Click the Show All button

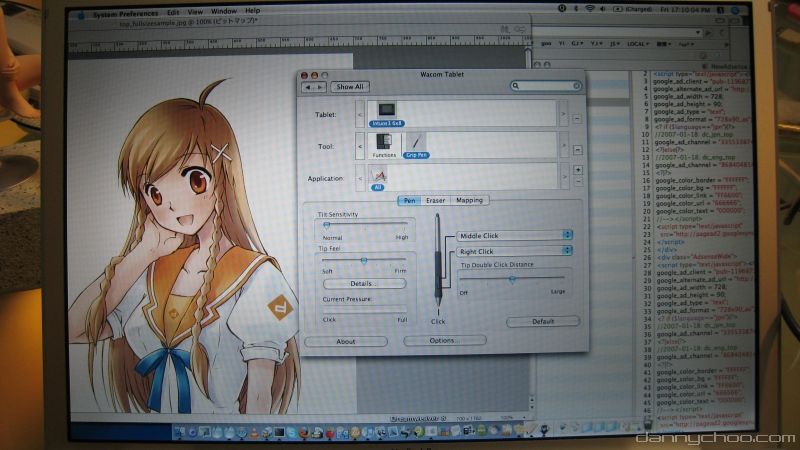(x=350, y=87)
